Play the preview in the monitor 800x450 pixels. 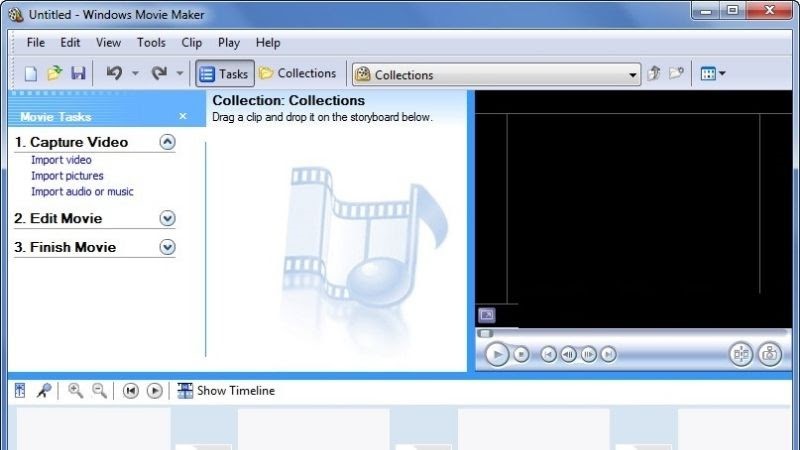[x=497, y=355]
